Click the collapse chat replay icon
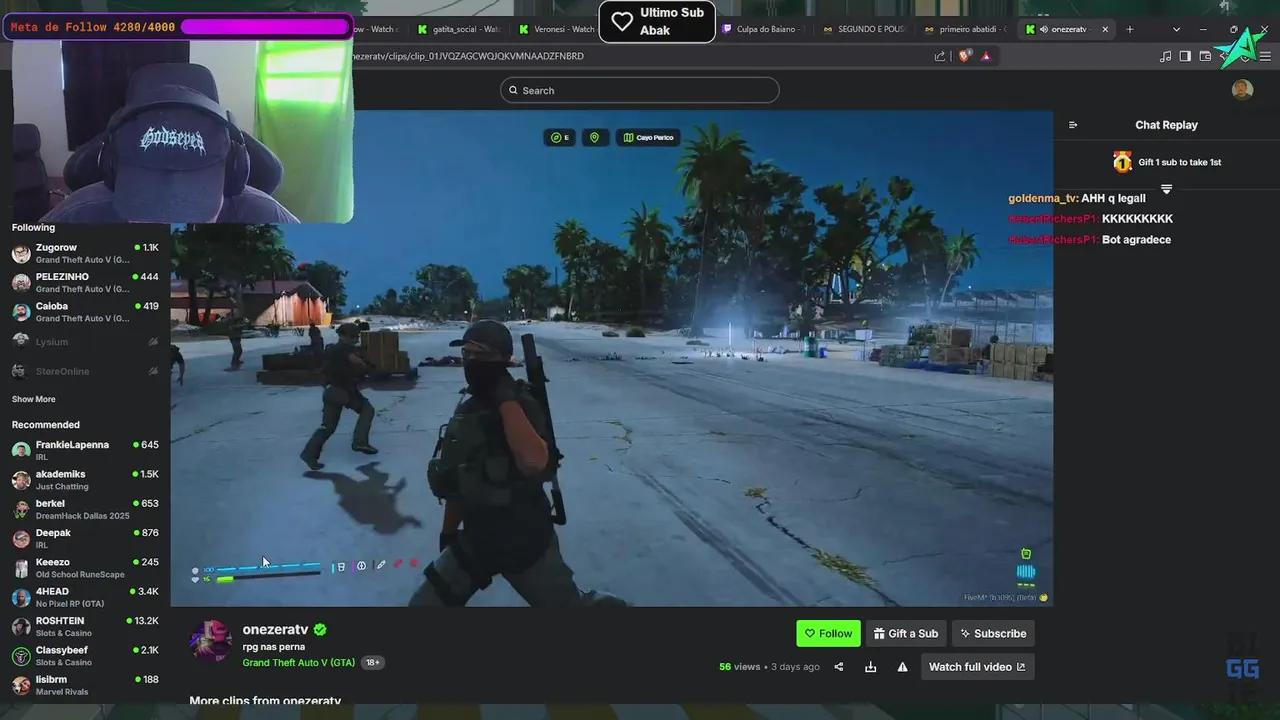1280x720 pixels. pyautogui.click(x=1073, y=125)
